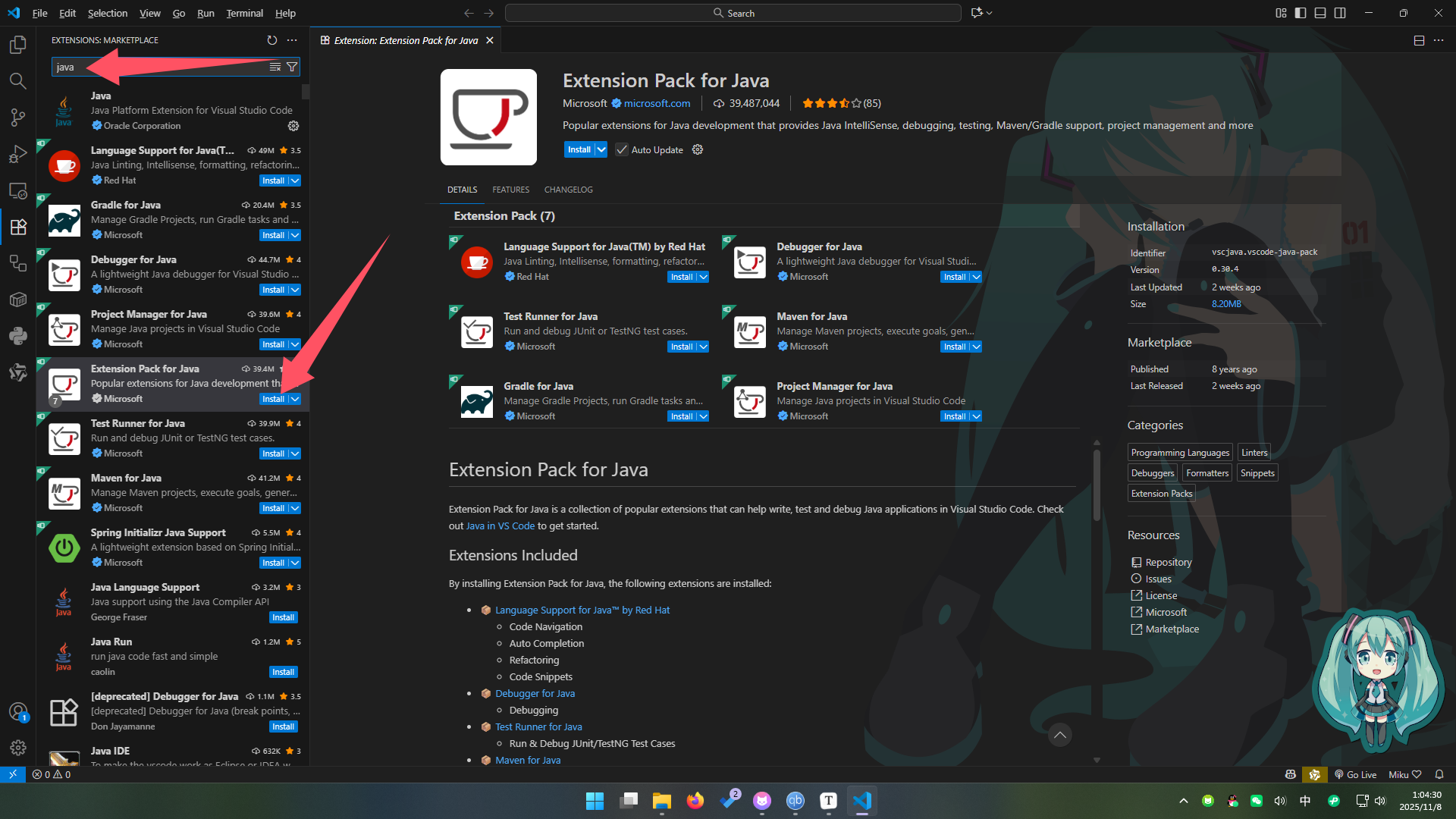
Task: Select the Run and Debug sidebar icon
Action: click(x=18, y=154)
